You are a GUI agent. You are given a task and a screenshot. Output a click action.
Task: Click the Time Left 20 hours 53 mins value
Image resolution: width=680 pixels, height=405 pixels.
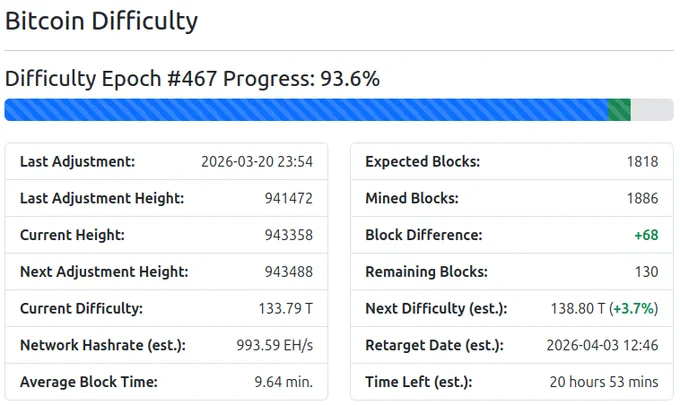[x=604, y=382]
